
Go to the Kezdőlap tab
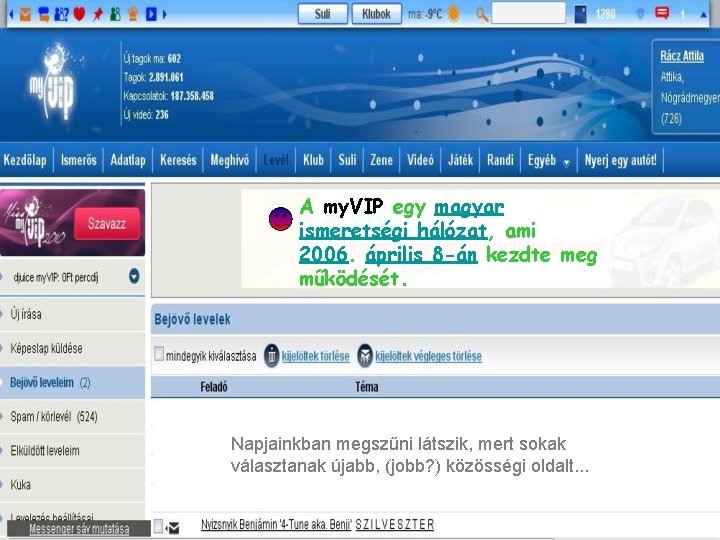click(25, 160)
